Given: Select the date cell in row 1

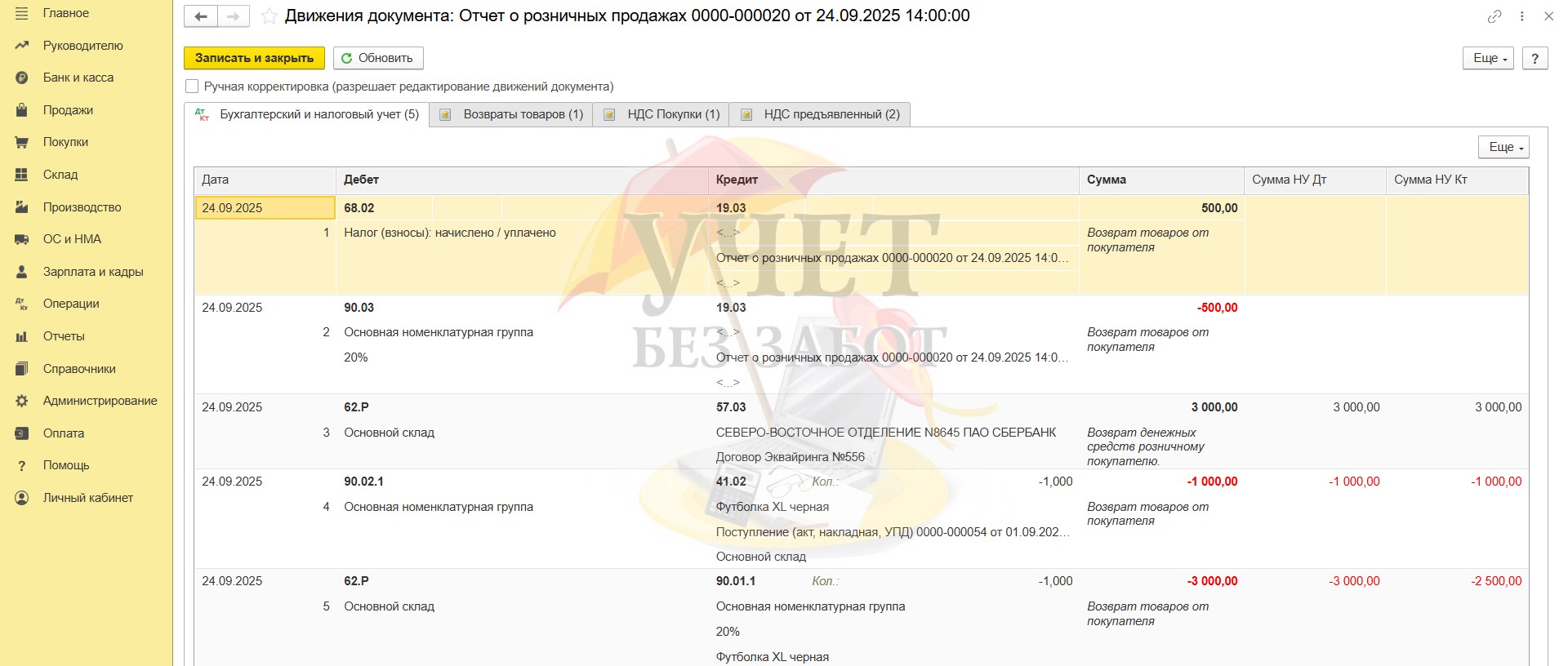Looking at the screenshot, I should (265, 208).
